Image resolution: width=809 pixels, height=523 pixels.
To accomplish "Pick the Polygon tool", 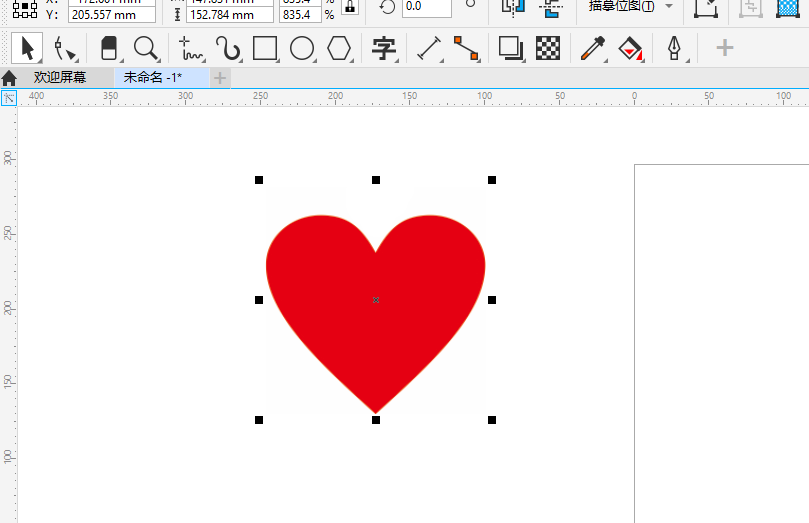I will [340, 48].
